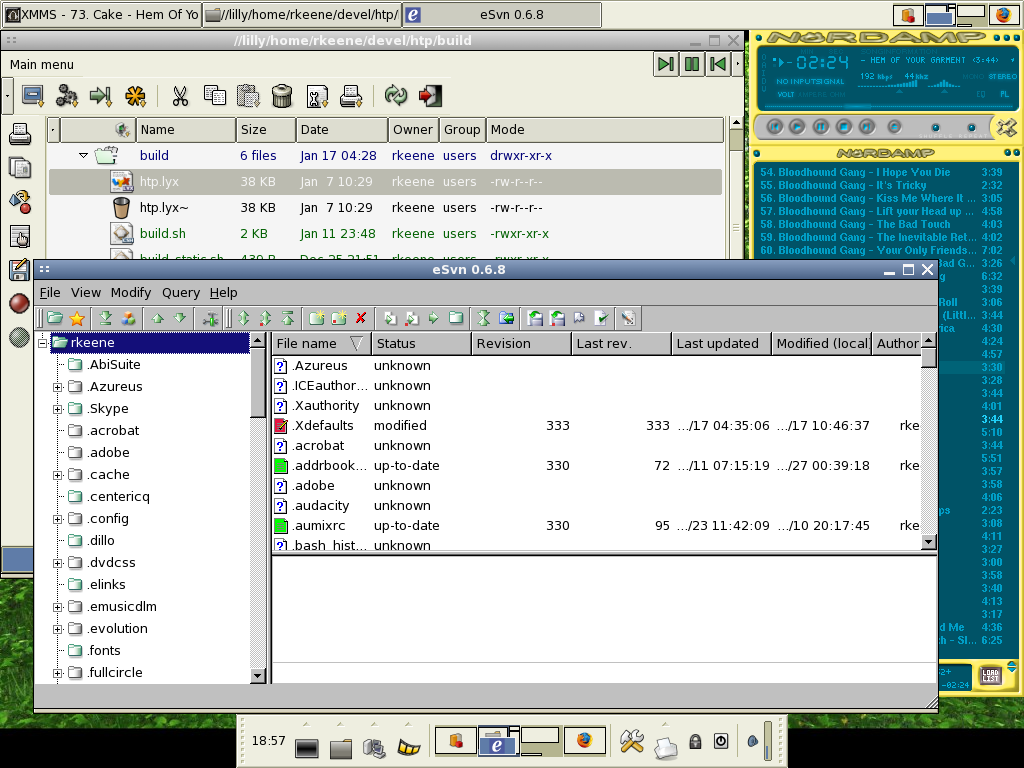Open workspace folder icon in eSvn toolbar
The image size is (1024, 768).
[56, 318]
